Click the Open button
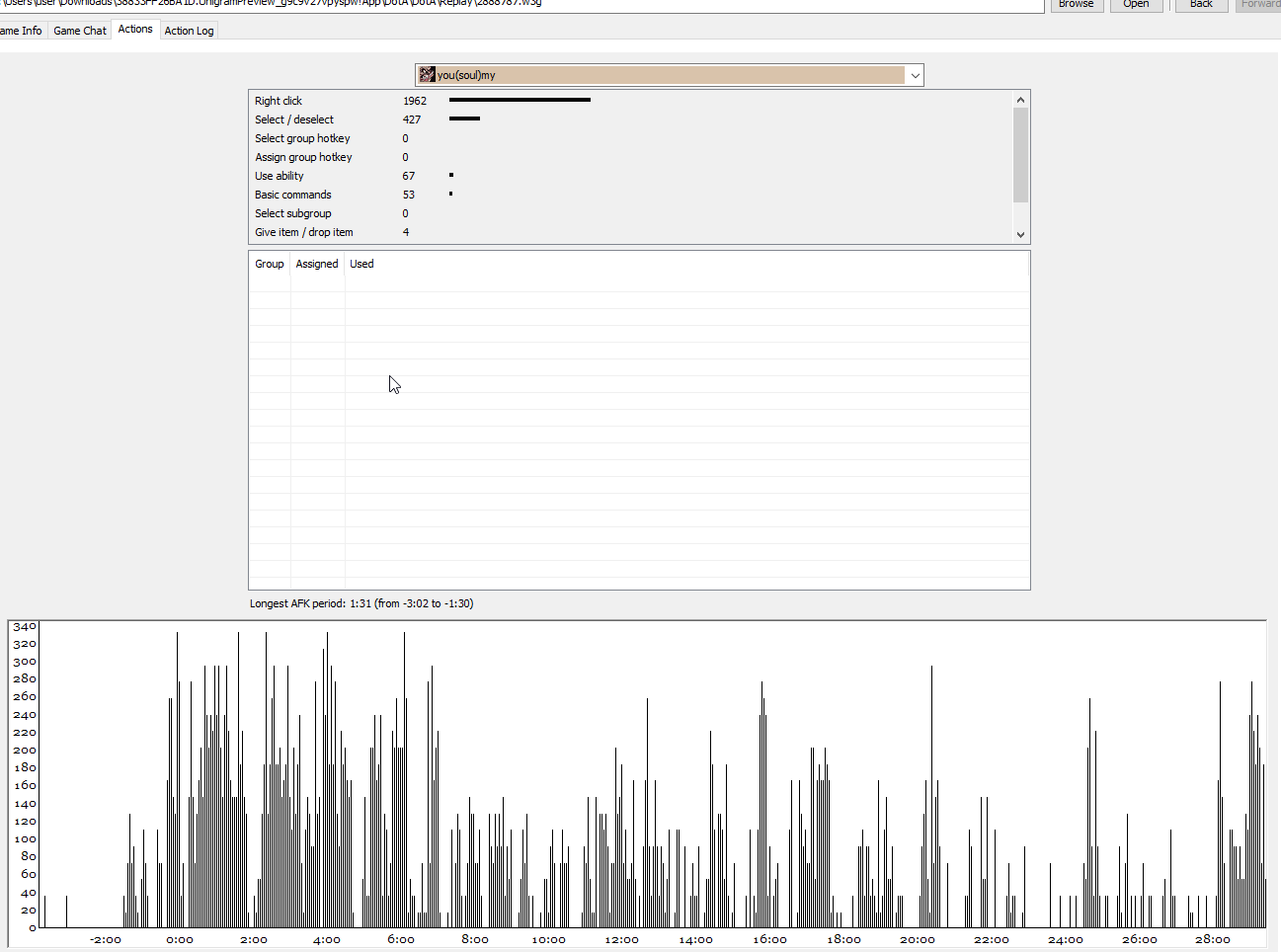1281x952 pixels. click(1136, 4)
